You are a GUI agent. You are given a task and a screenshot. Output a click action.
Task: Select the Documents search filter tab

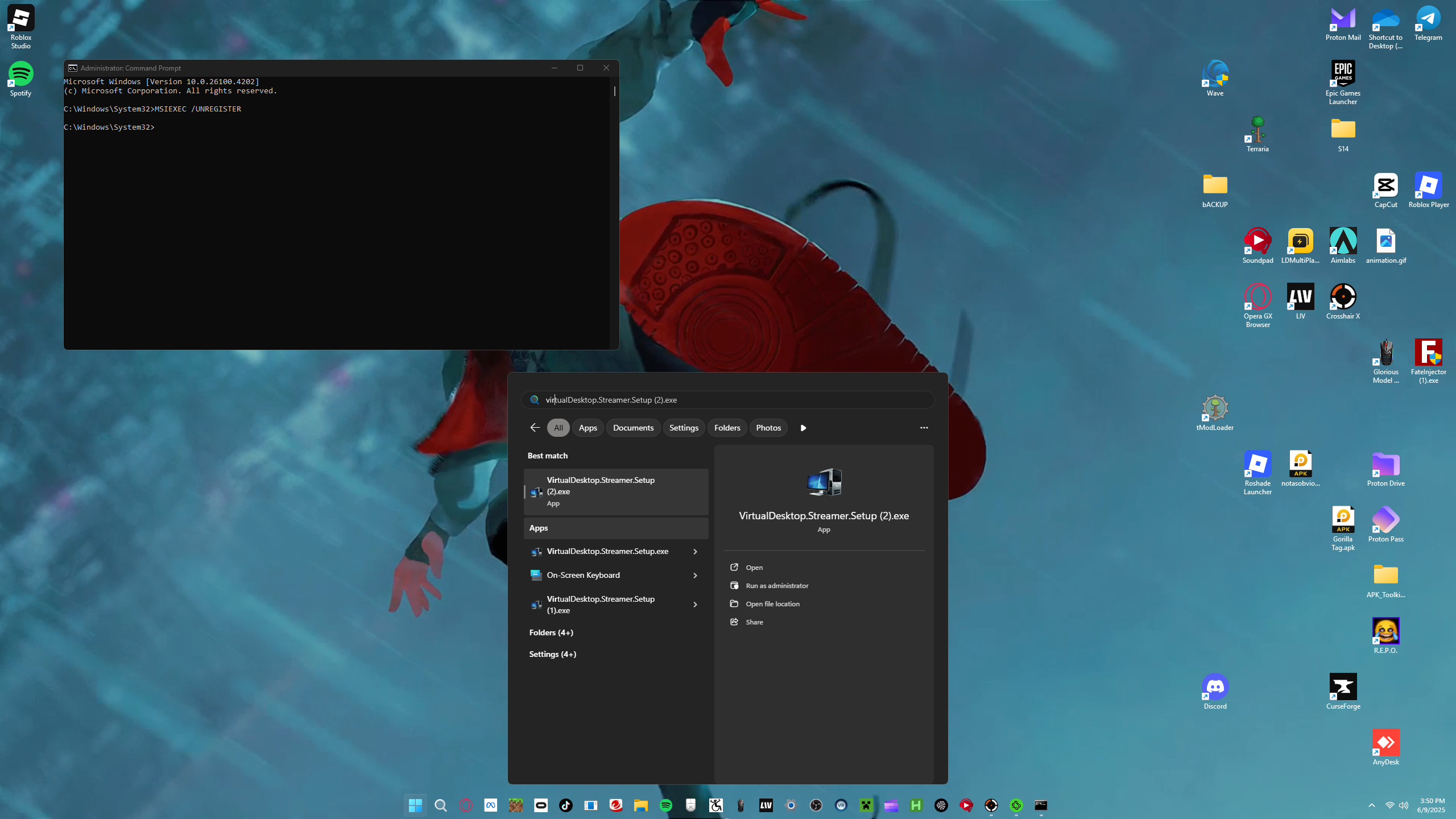click(633, 428)
